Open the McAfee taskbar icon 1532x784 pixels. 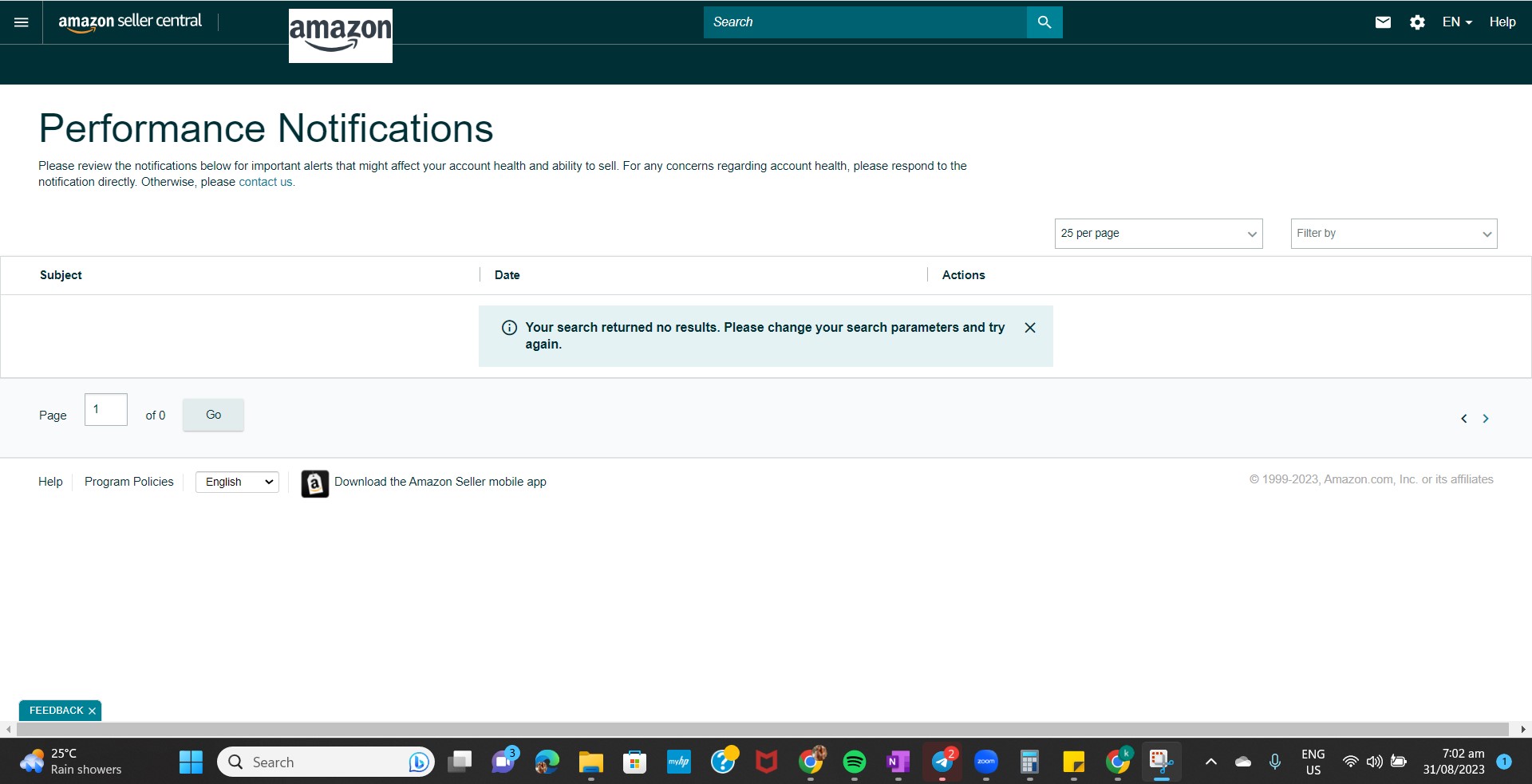[x=767, y=762]
